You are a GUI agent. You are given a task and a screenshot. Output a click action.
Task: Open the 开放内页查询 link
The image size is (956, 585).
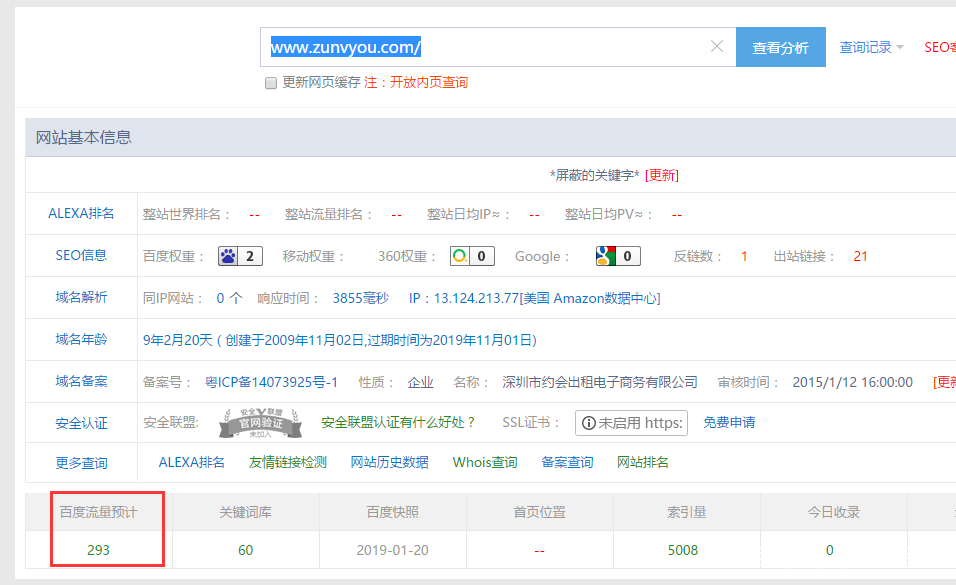coord(427,82)
